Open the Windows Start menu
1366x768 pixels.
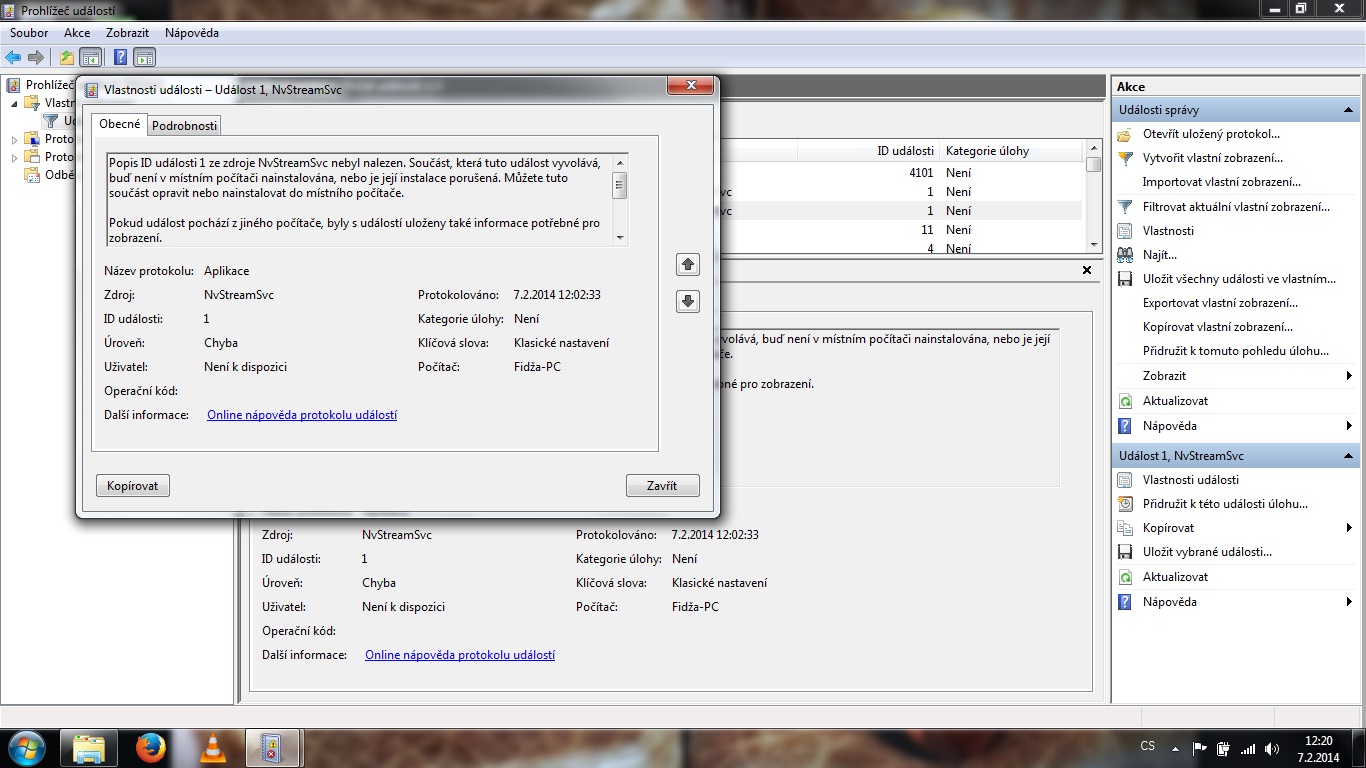(x=26, y=748)
